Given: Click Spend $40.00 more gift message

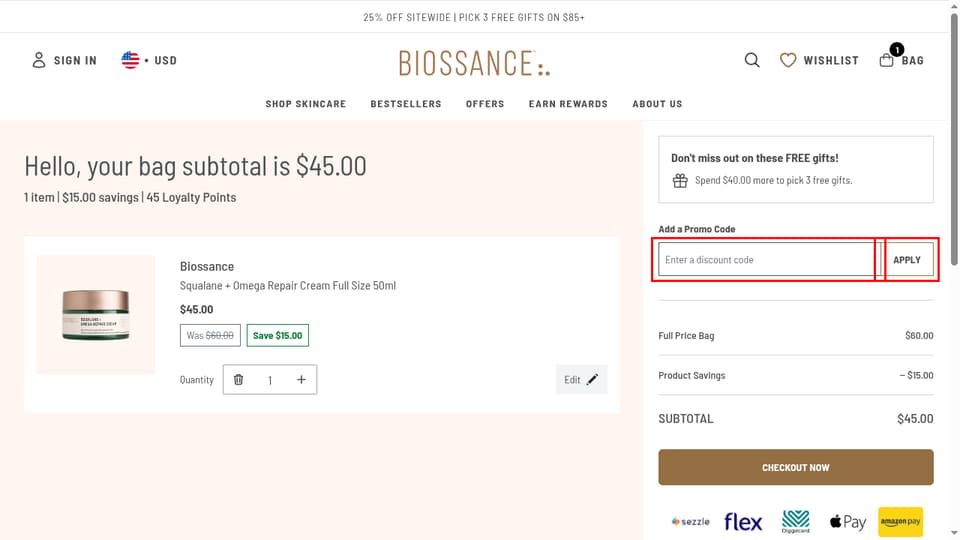Looking at the screenshot, I should pos(773,181).
